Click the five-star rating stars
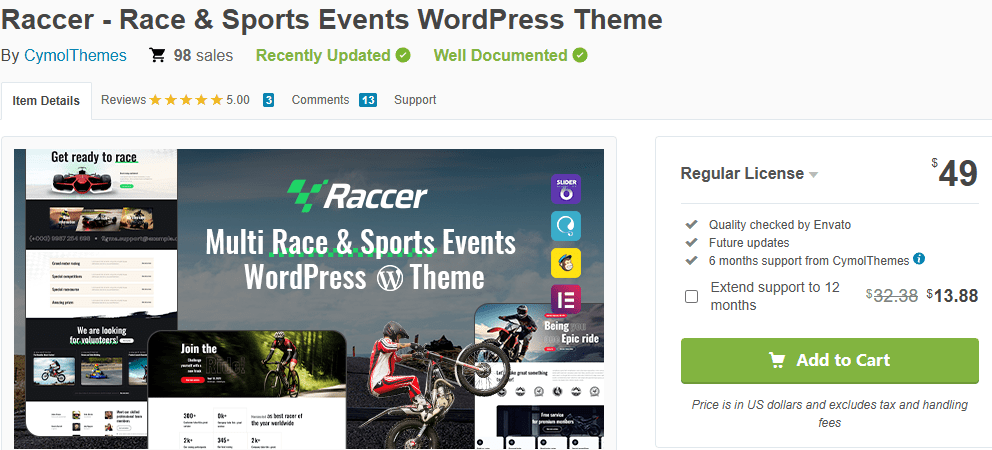Viewport: 992px width, 450px height. pyautogui.click(x=186, y=100)
